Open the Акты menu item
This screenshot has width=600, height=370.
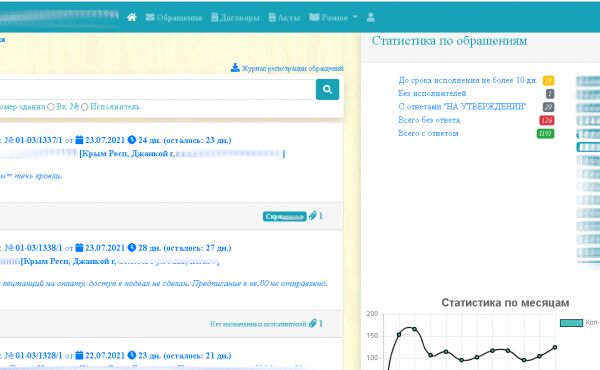[284, 18]
